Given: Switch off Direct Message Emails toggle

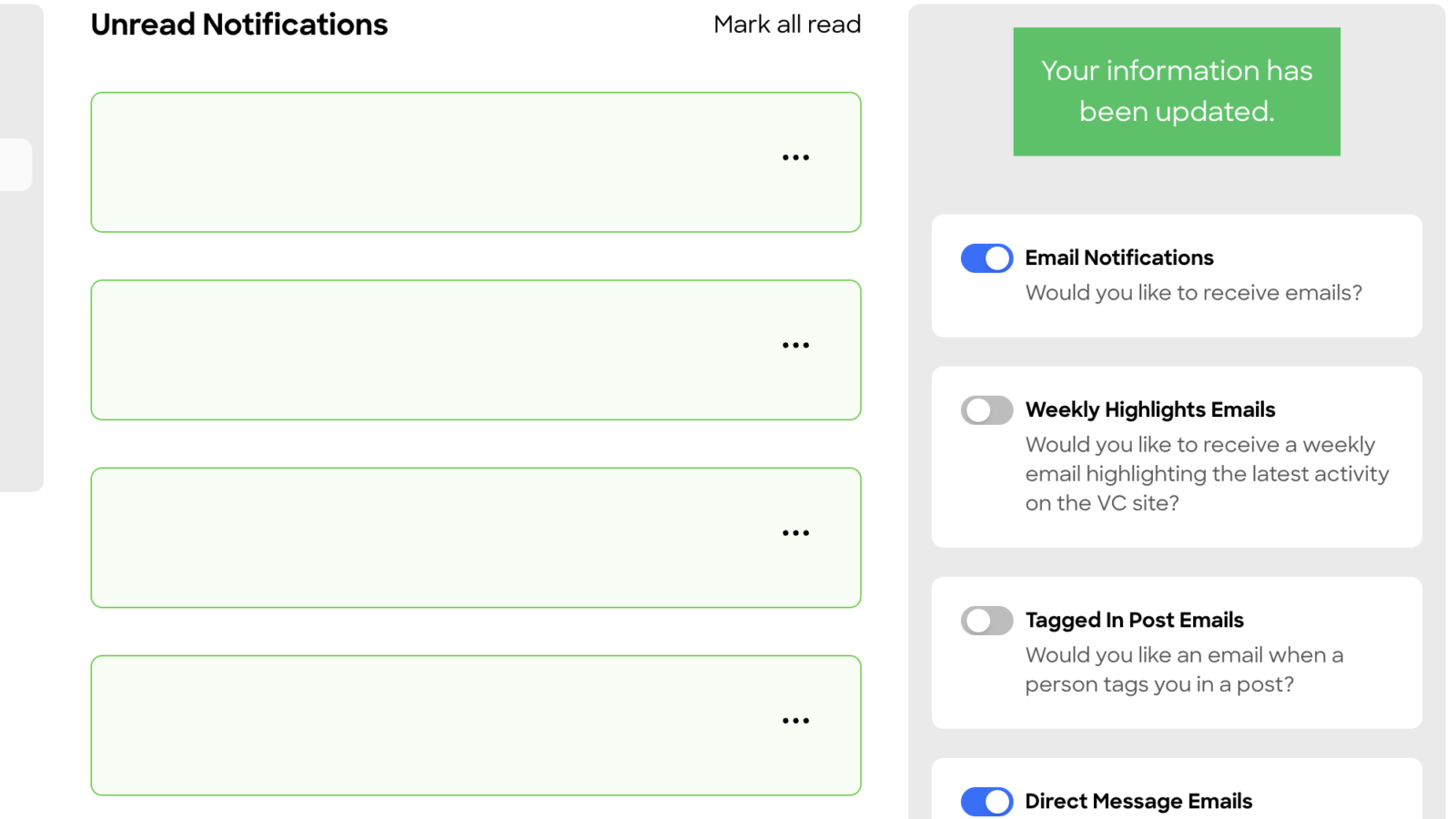Looking at the screenshot, I should (x=986, y=802).
